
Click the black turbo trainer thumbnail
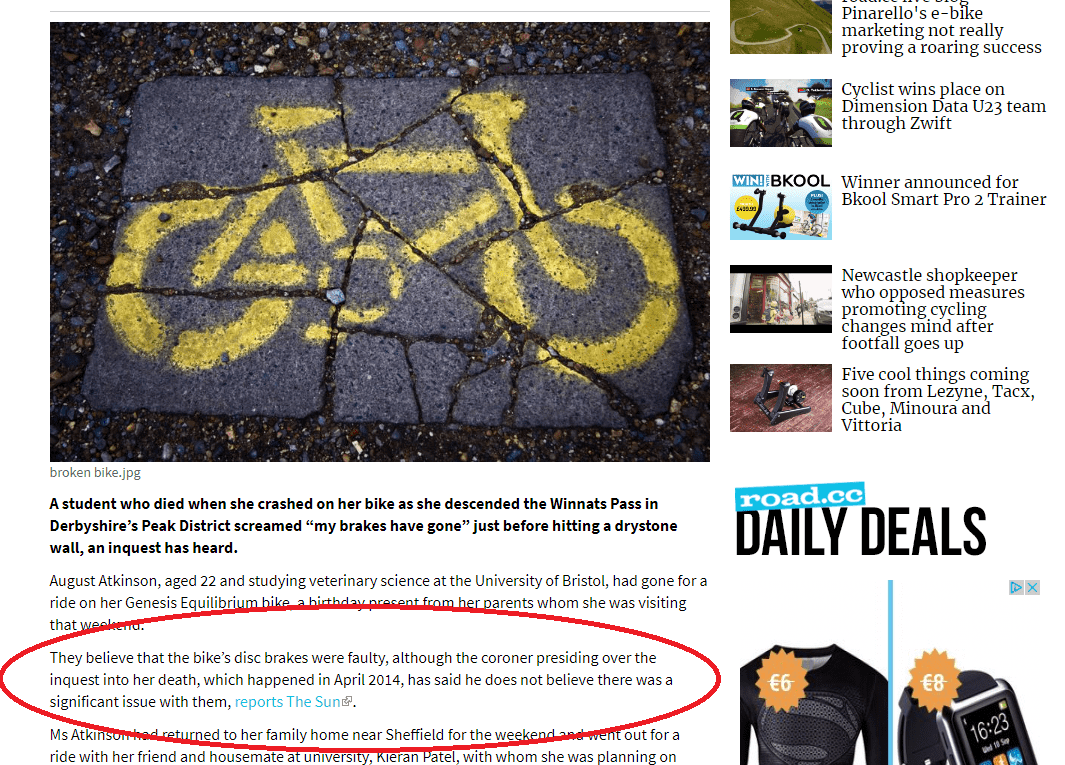click(x=780, y=398)
